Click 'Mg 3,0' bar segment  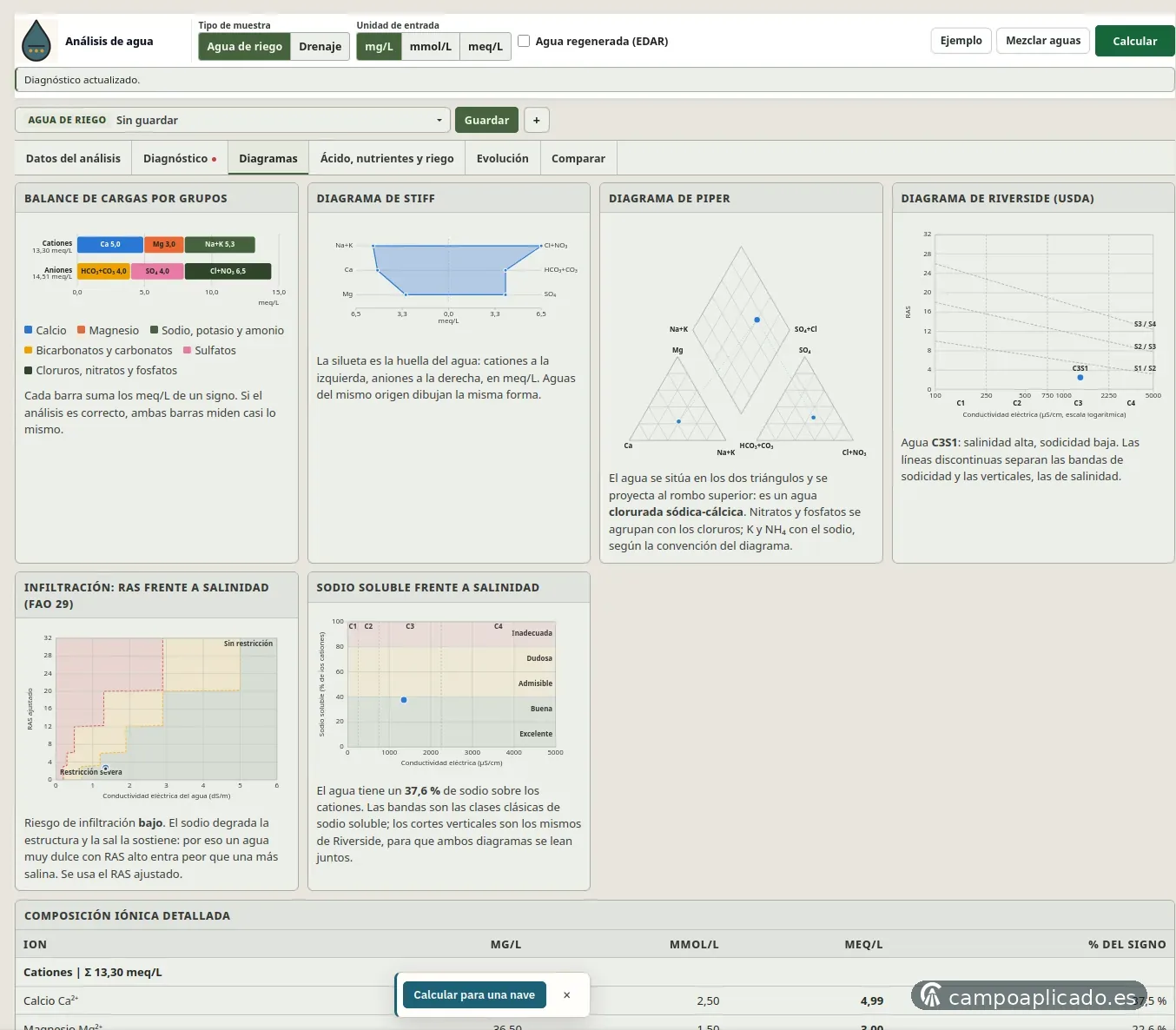(x=164, y=245)
